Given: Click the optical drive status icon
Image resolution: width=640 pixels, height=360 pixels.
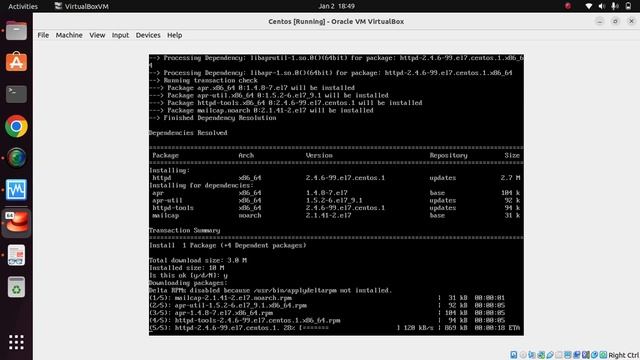Looking at the screenshot, I should click(523, 355).
